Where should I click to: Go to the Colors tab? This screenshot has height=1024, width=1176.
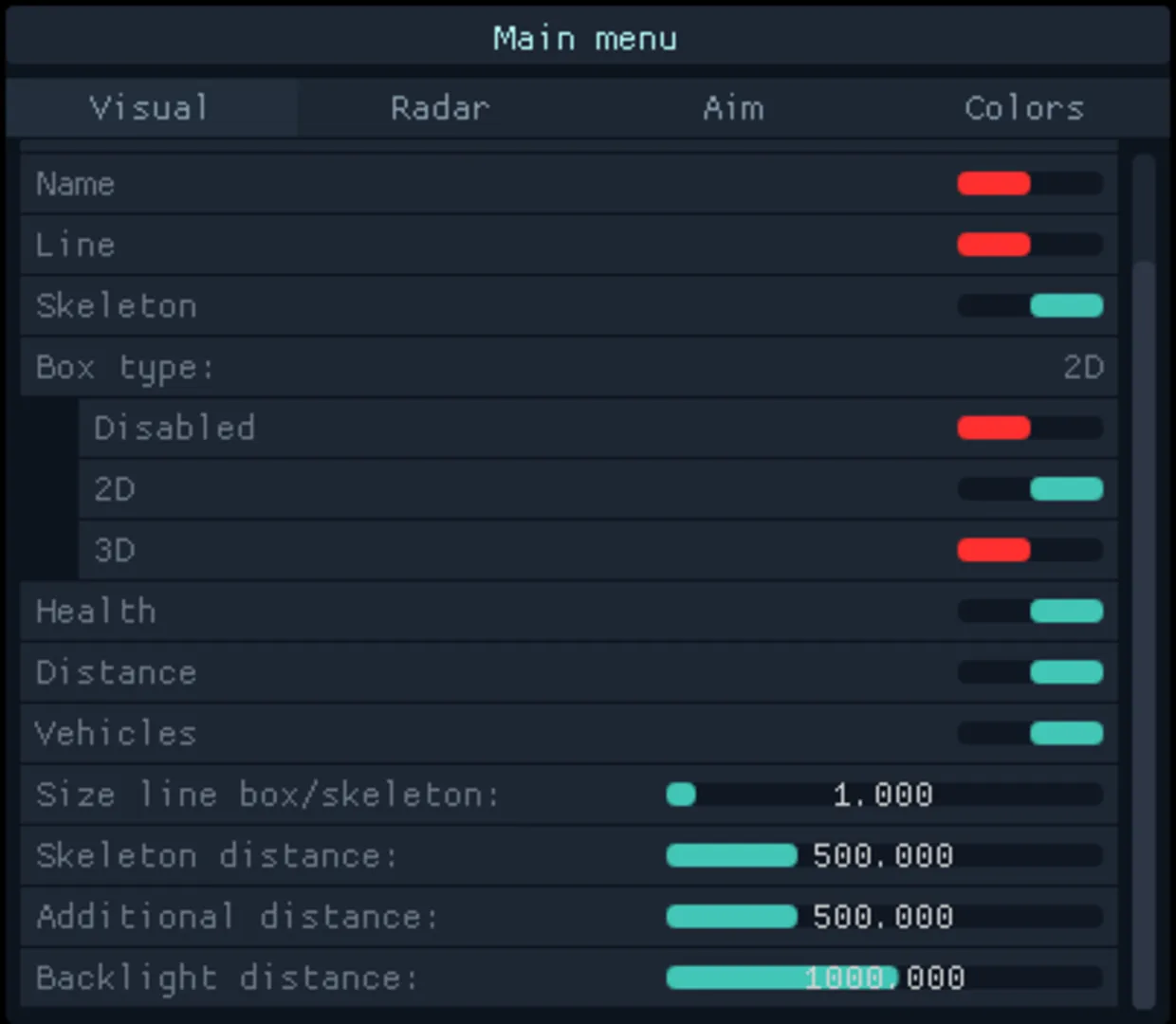[1023, 108]
